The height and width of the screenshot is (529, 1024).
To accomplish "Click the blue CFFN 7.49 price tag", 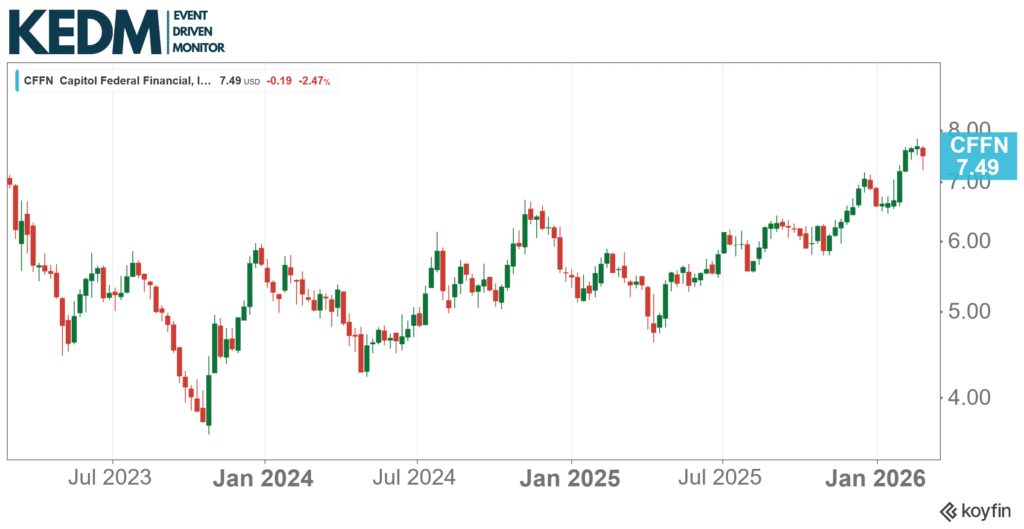I will click(x=978, y=156).
